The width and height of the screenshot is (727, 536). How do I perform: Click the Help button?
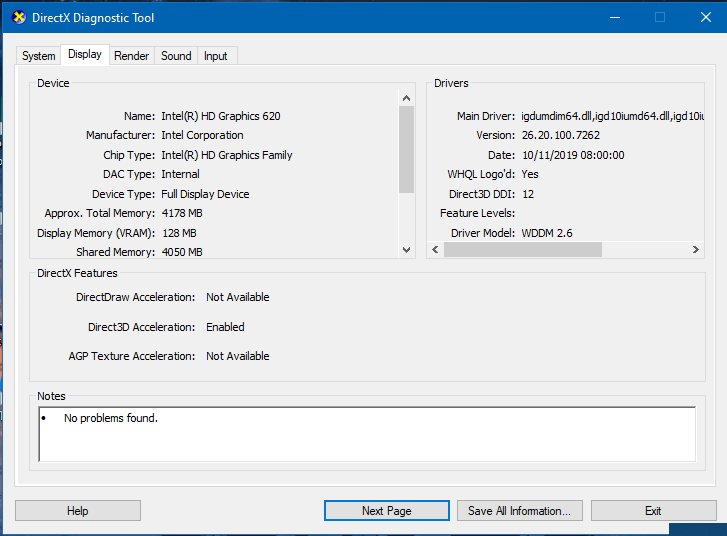77,510
